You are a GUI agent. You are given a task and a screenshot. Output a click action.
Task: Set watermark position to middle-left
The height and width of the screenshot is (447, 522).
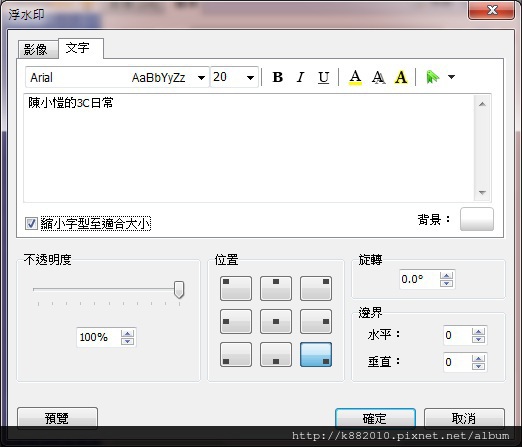[x=236, y=321]
